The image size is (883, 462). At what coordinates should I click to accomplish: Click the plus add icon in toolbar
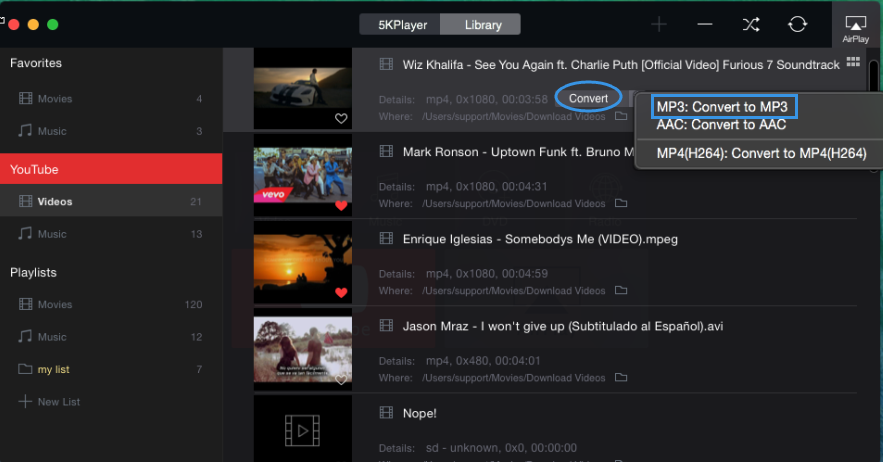659,24
